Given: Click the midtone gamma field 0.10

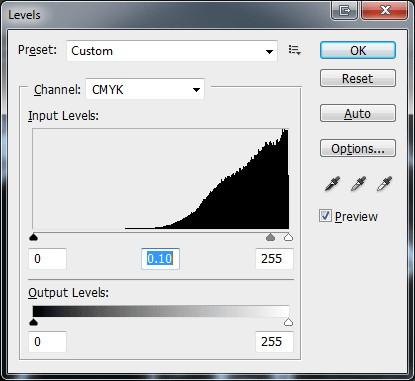Looking at the screenshot, I should coord(160,259).
